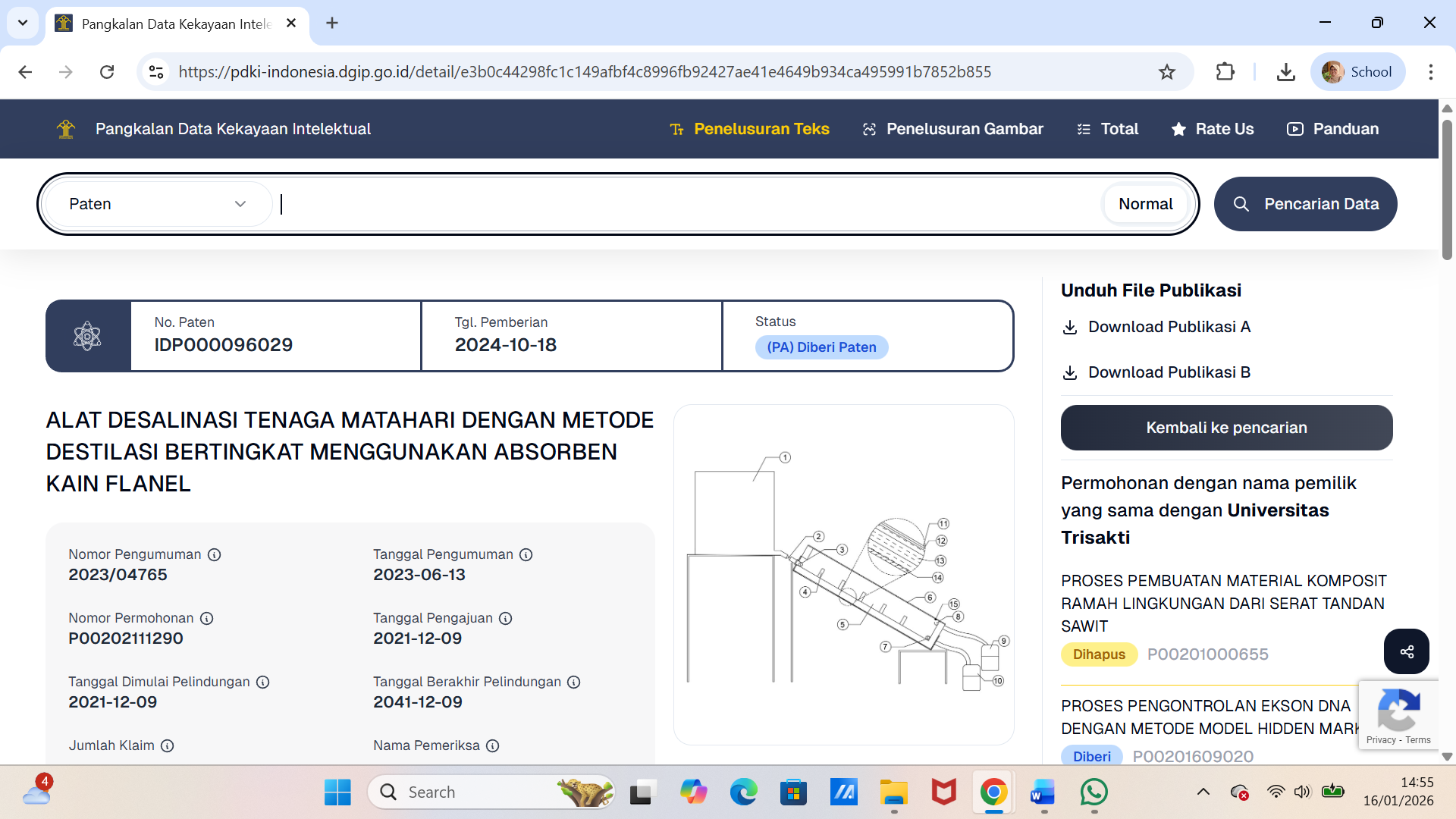Open Penelusuran Gambar menu item
The height and width of the screenshot is (819, 1456).
(x=952, y=129)
